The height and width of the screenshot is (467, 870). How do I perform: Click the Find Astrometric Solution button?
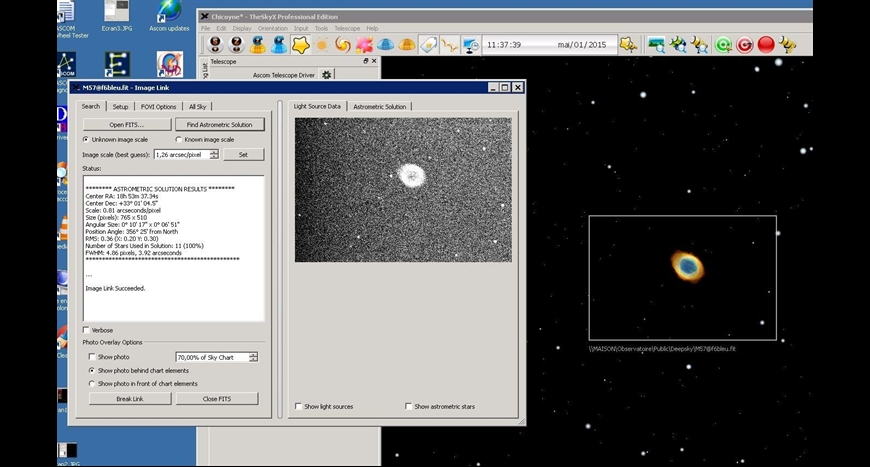coord(220,124)
